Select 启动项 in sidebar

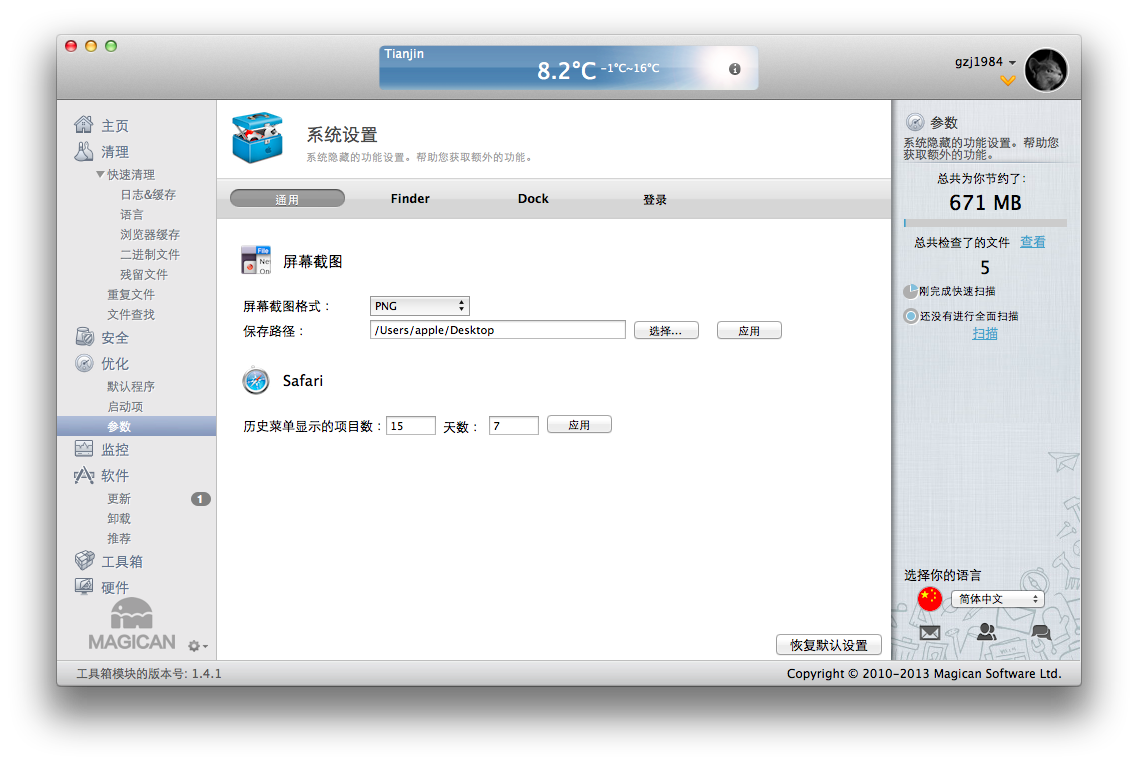[125, 406]
